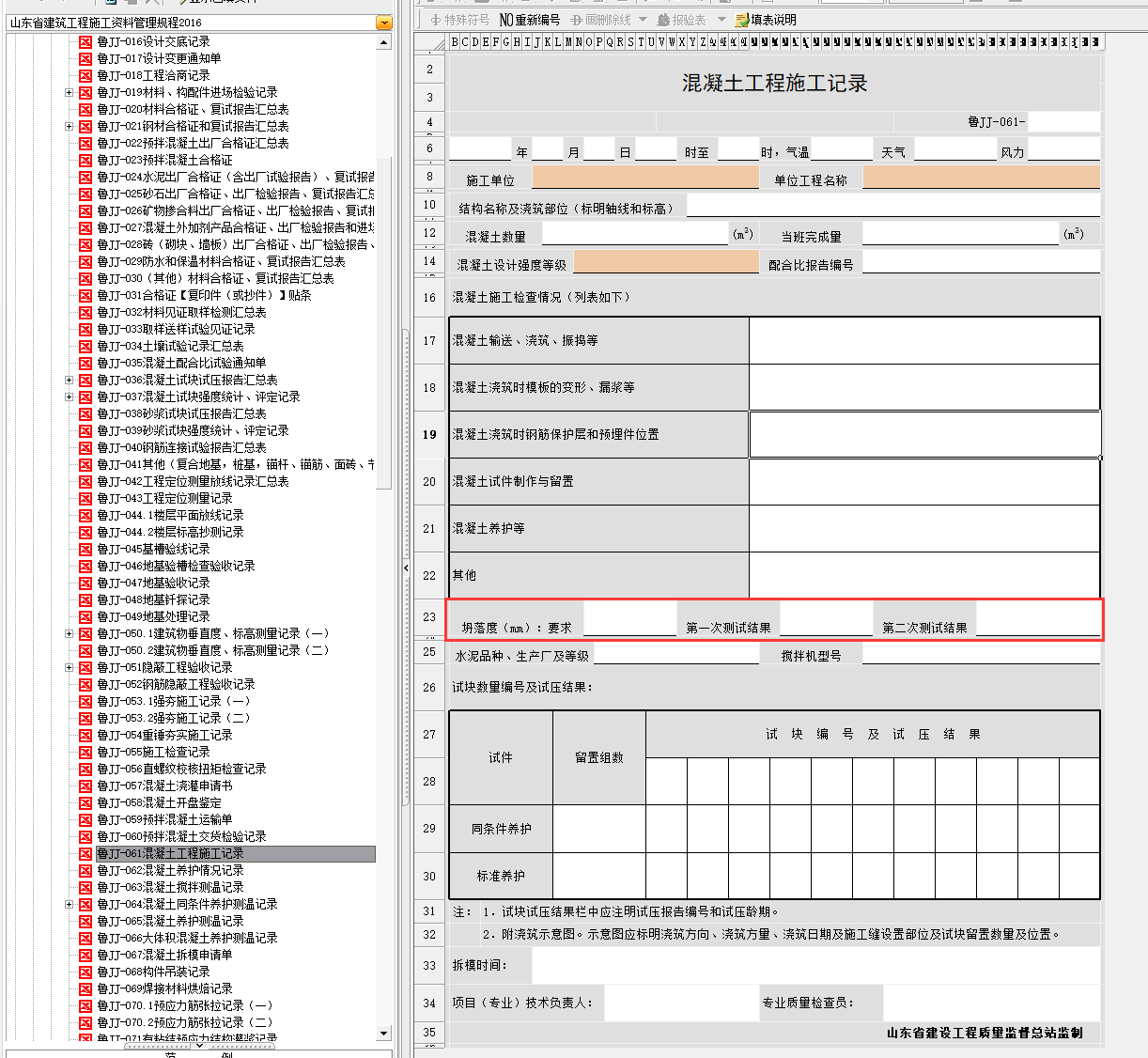Click the icon of 鲁JJ-023预拌混凝土合格证
1148x1058 pixels.
coord(85,160)
